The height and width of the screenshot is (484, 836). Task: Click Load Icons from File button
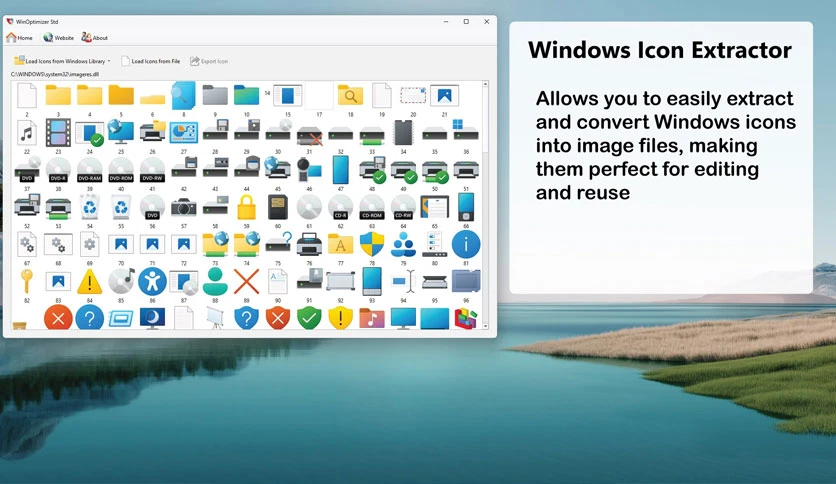150,61
